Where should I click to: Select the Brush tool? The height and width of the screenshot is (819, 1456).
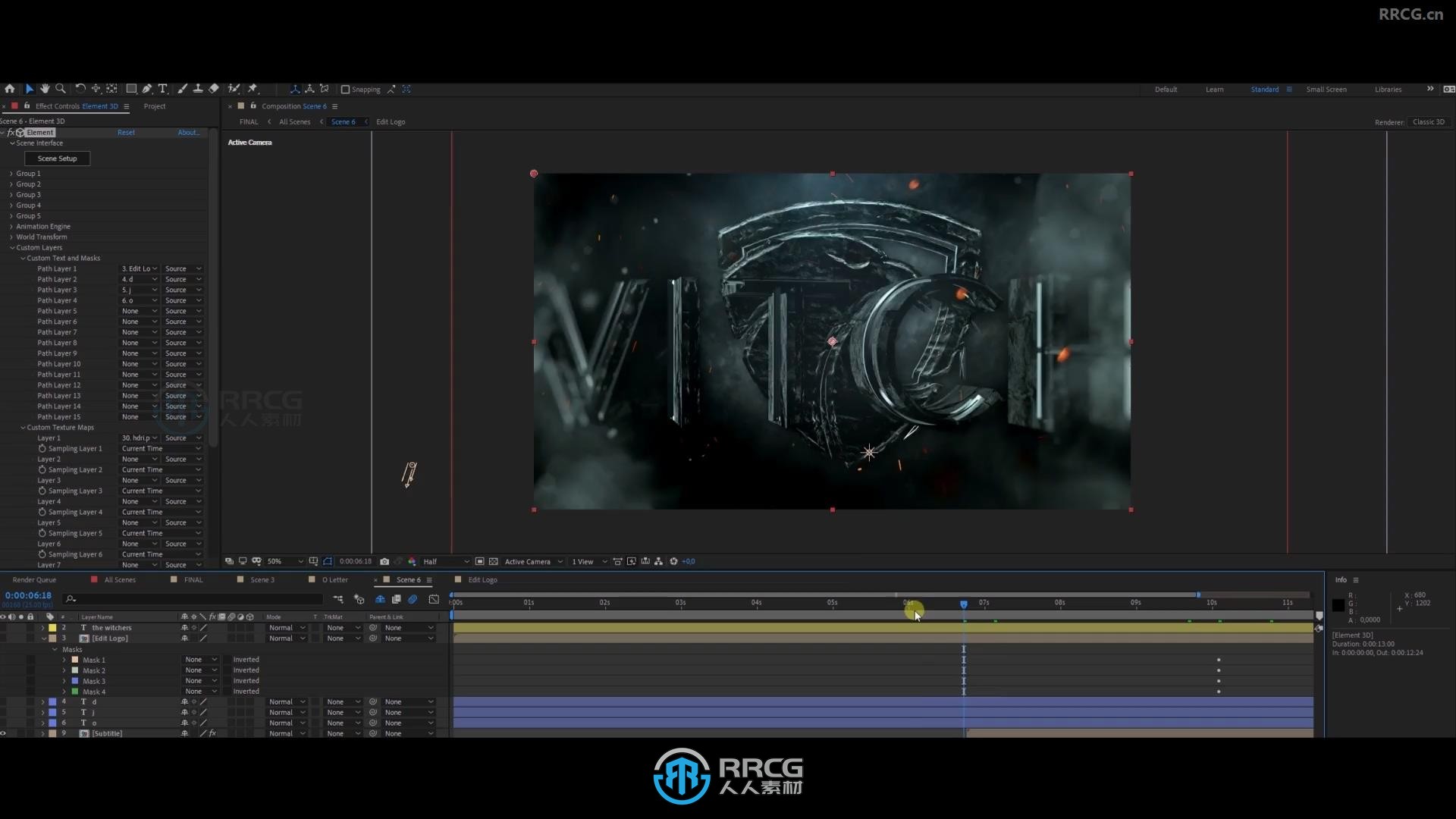(x=183, y=89)
